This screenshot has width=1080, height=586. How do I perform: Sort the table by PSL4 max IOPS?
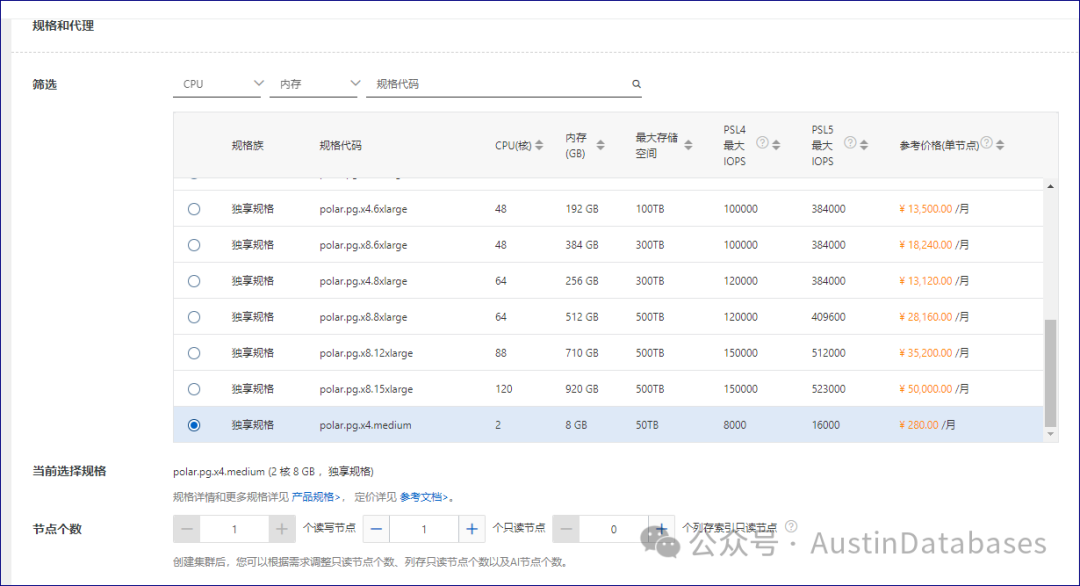tap(776, 145)
